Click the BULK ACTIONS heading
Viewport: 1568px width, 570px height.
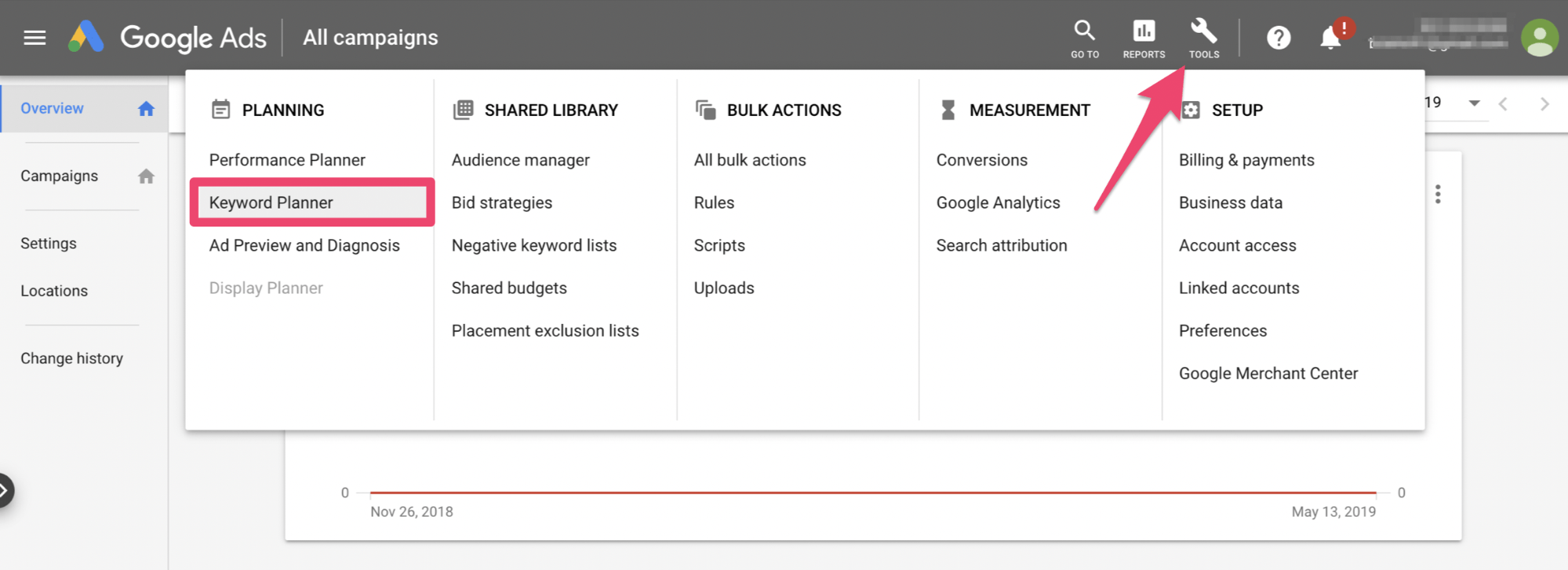click(784, 110)
